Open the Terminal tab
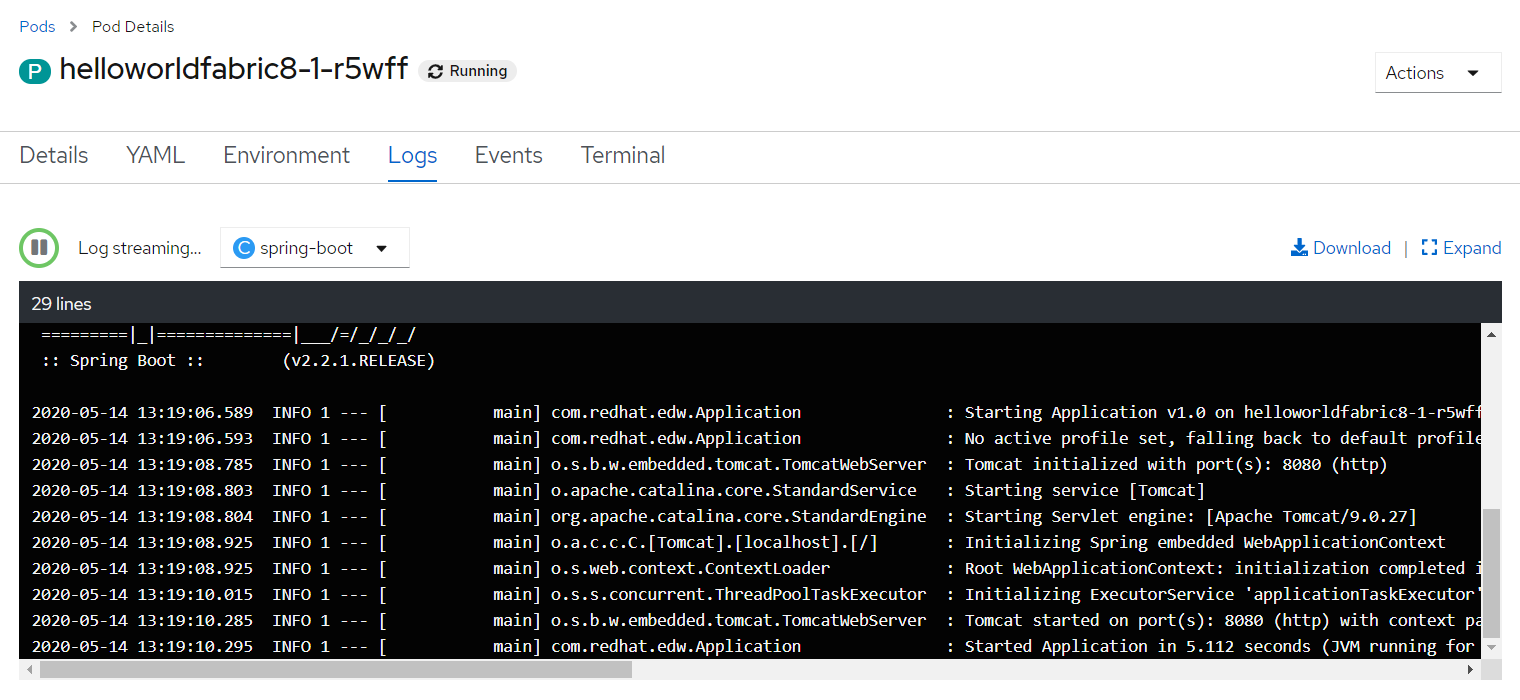This screenshot has height=700, width=1520. click(x=622, y=156)
